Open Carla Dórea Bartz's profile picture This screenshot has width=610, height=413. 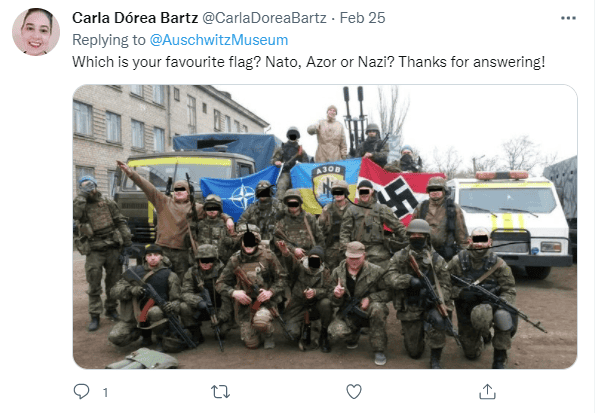[36, 32]
